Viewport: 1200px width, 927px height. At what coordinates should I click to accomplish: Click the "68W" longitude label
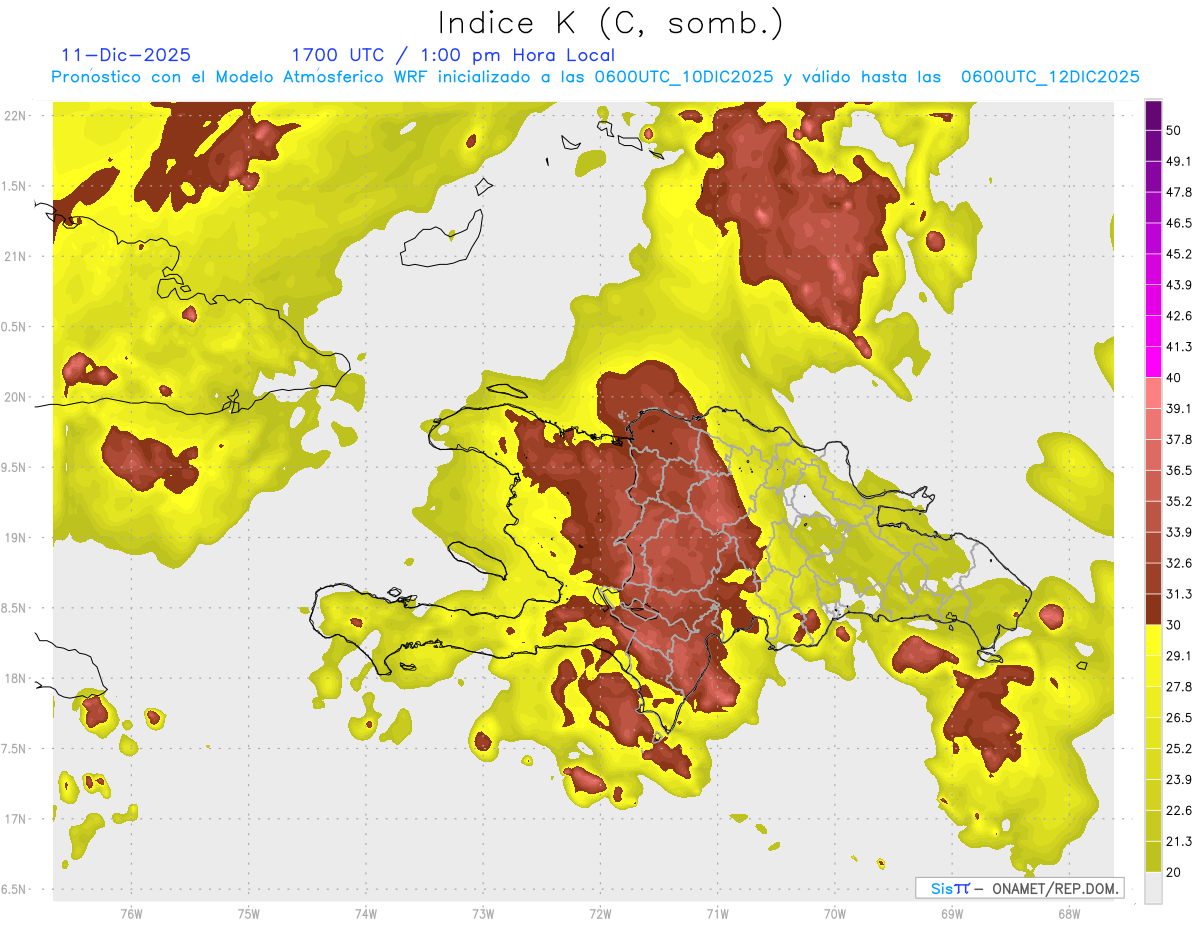(1068, 913)
